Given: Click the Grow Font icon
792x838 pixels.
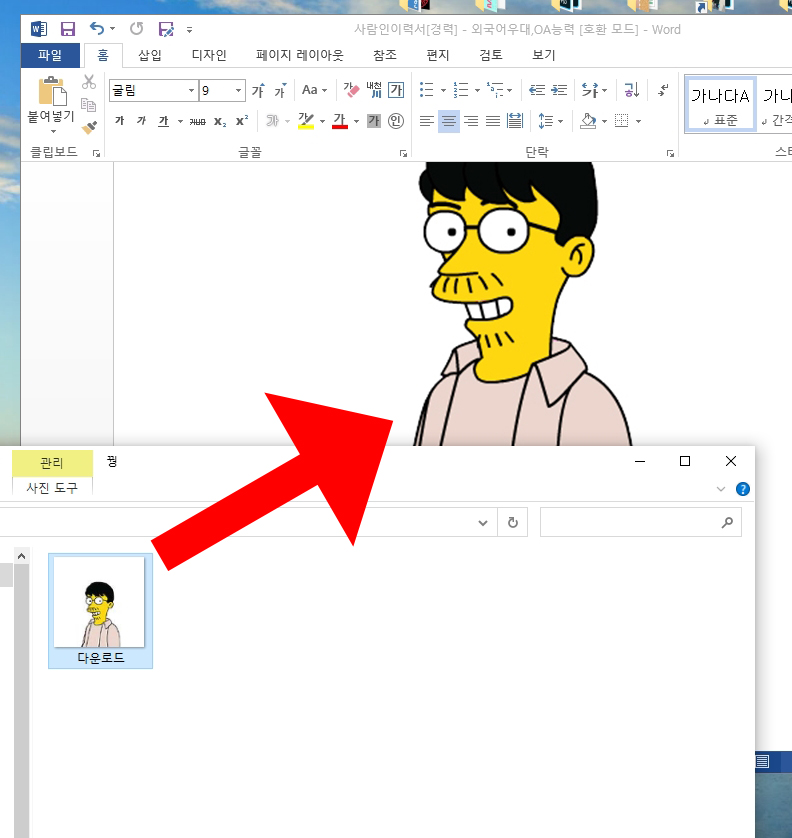Looking at the screenshot, I should [x=259, y=90].
